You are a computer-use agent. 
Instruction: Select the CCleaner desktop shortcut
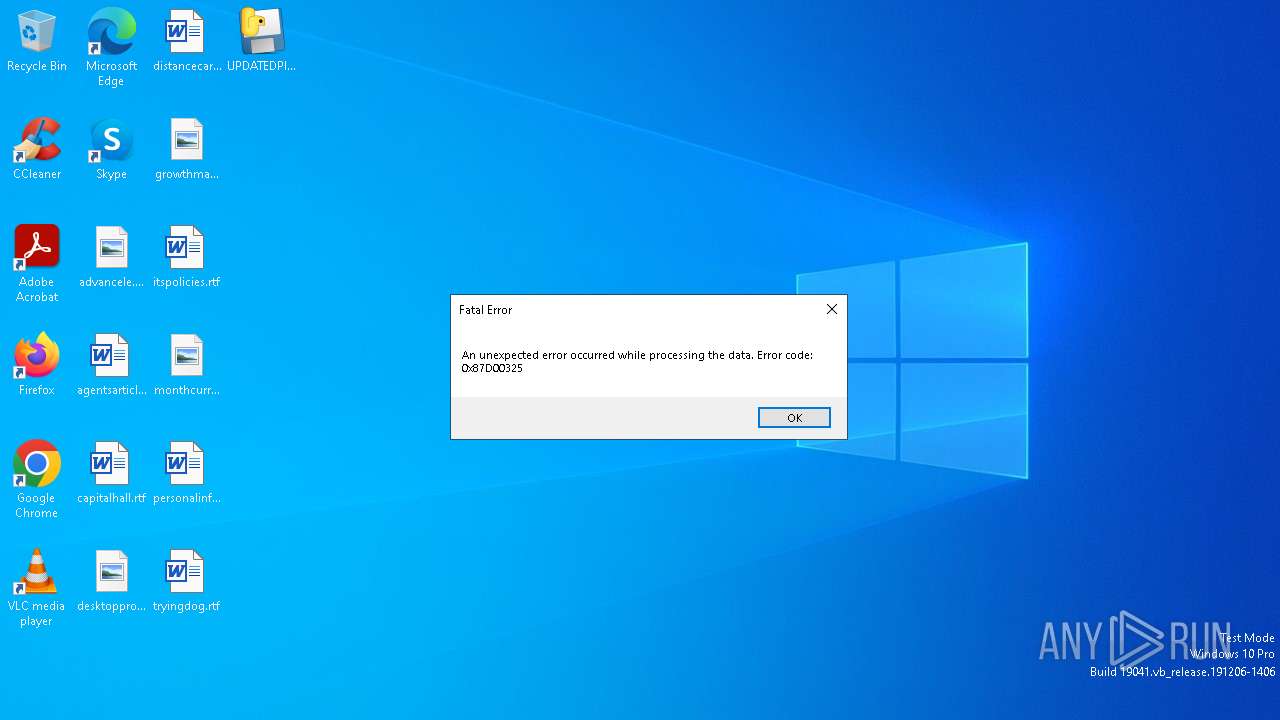[x=37, y=149]
